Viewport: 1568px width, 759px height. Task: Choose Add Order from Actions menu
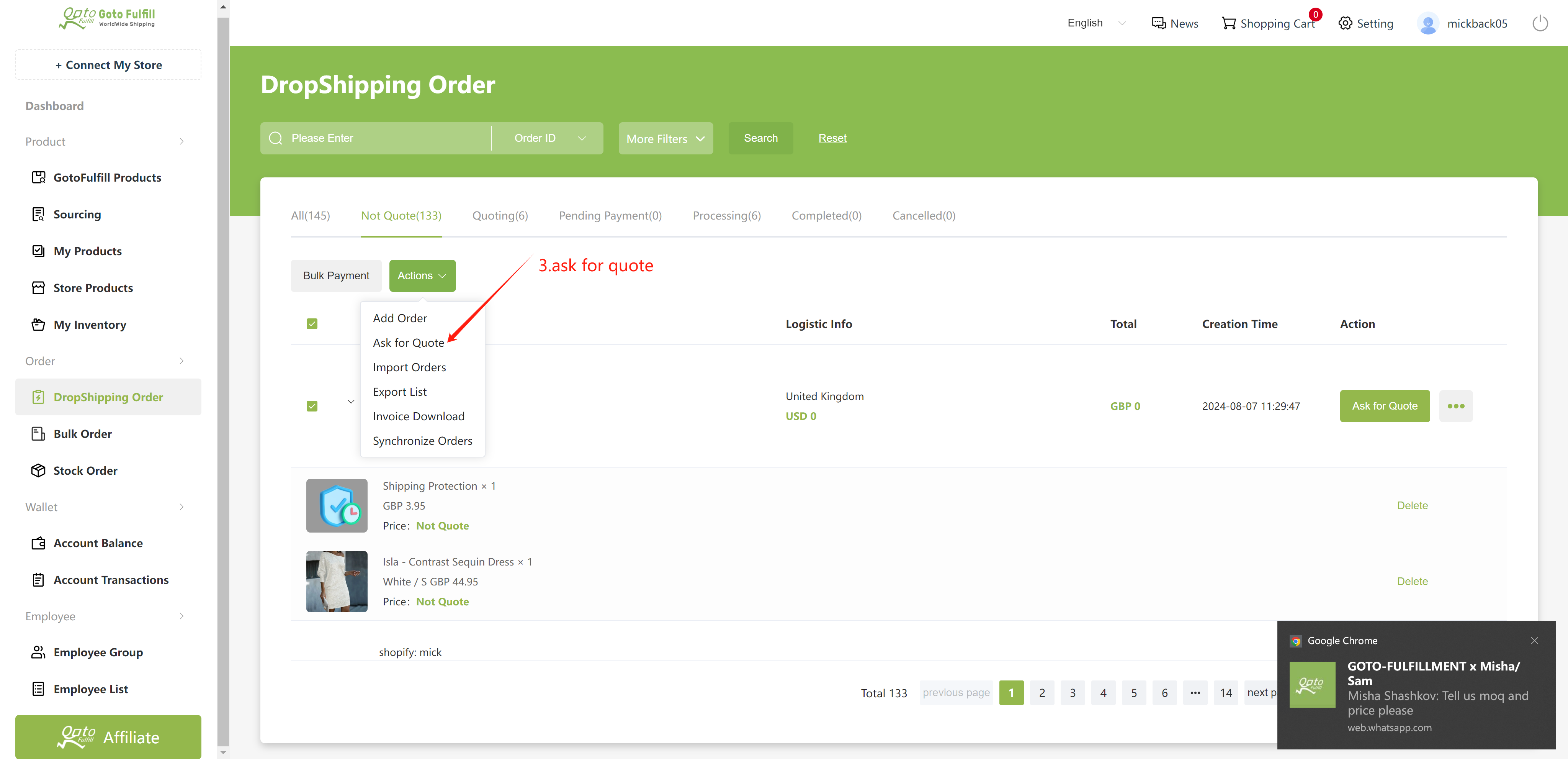(x=400, y=318)
